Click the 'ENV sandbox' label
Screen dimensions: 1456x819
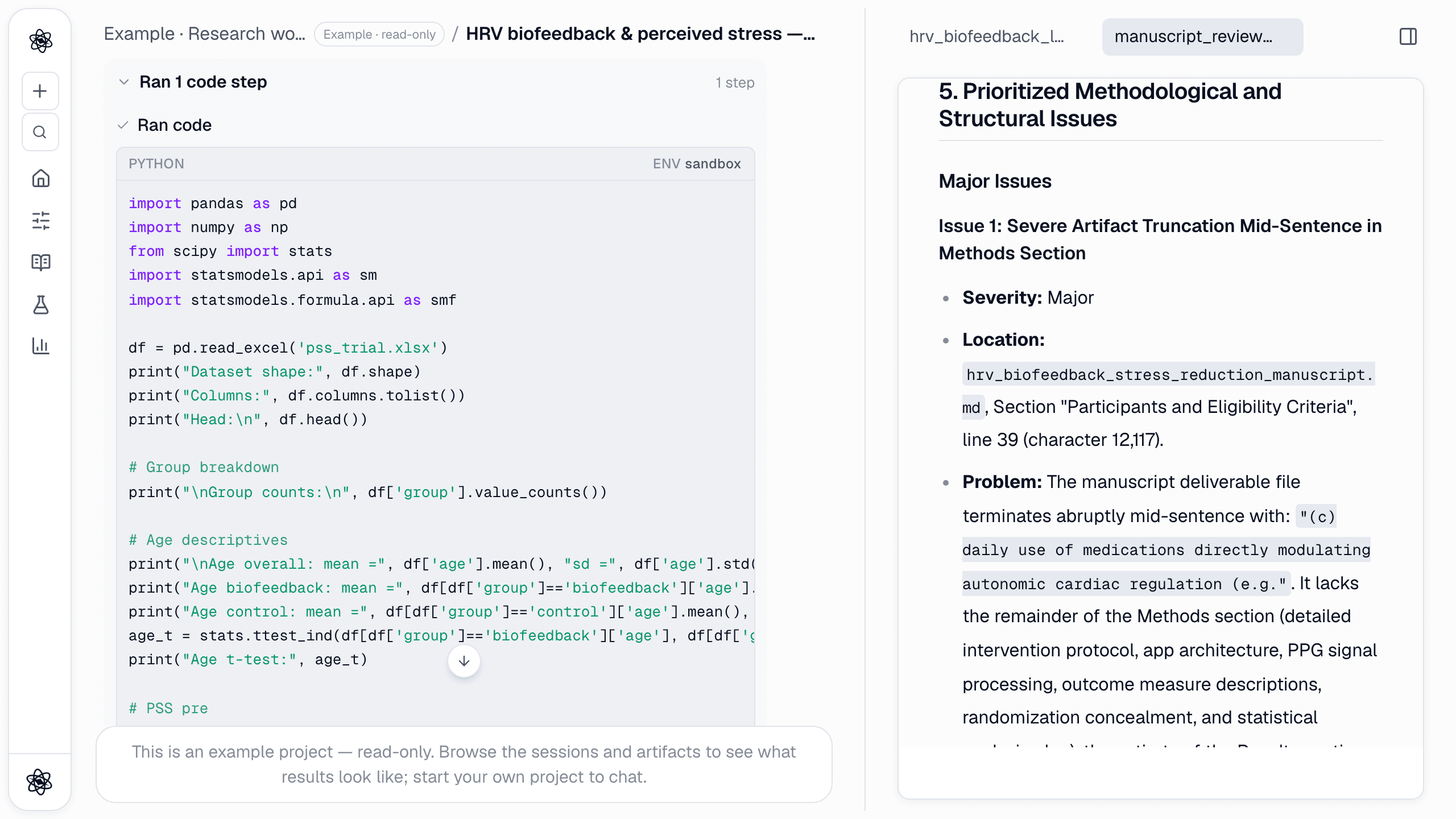697,164
